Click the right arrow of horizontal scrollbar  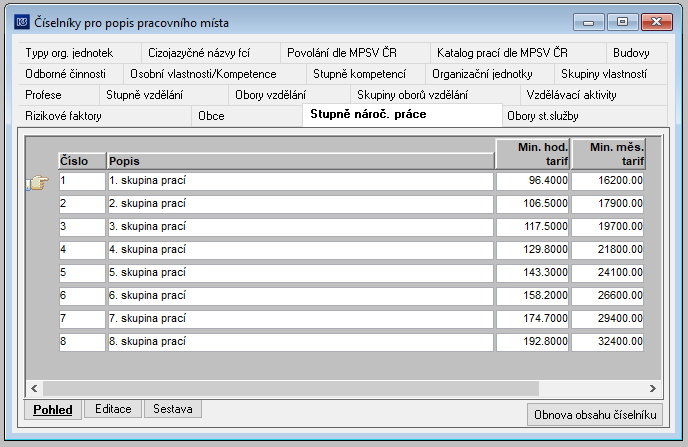coord(653,388)
